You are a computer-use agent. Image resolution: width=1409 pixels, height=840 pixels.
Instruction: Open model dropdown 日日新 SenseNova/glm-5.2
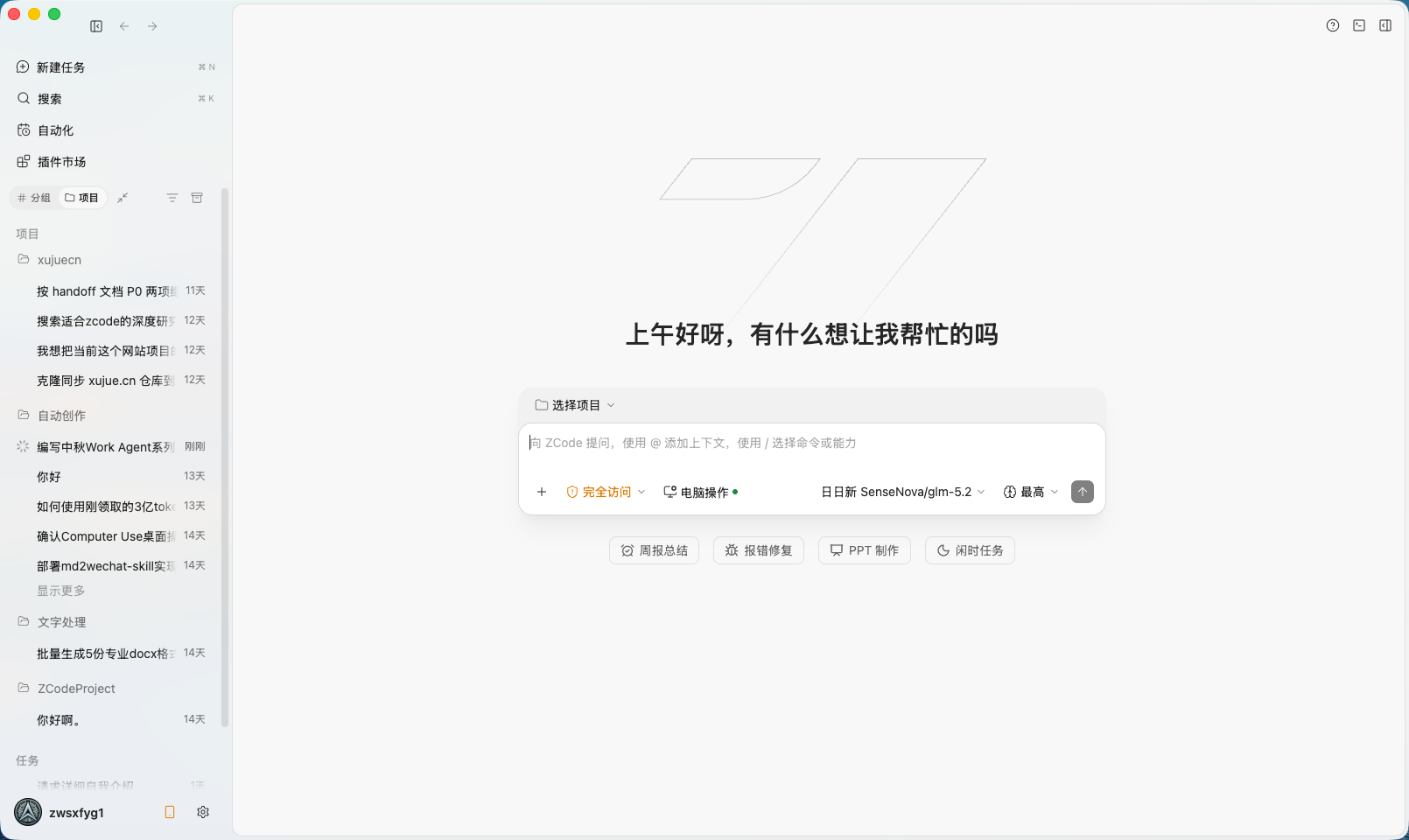coord(903,492)
